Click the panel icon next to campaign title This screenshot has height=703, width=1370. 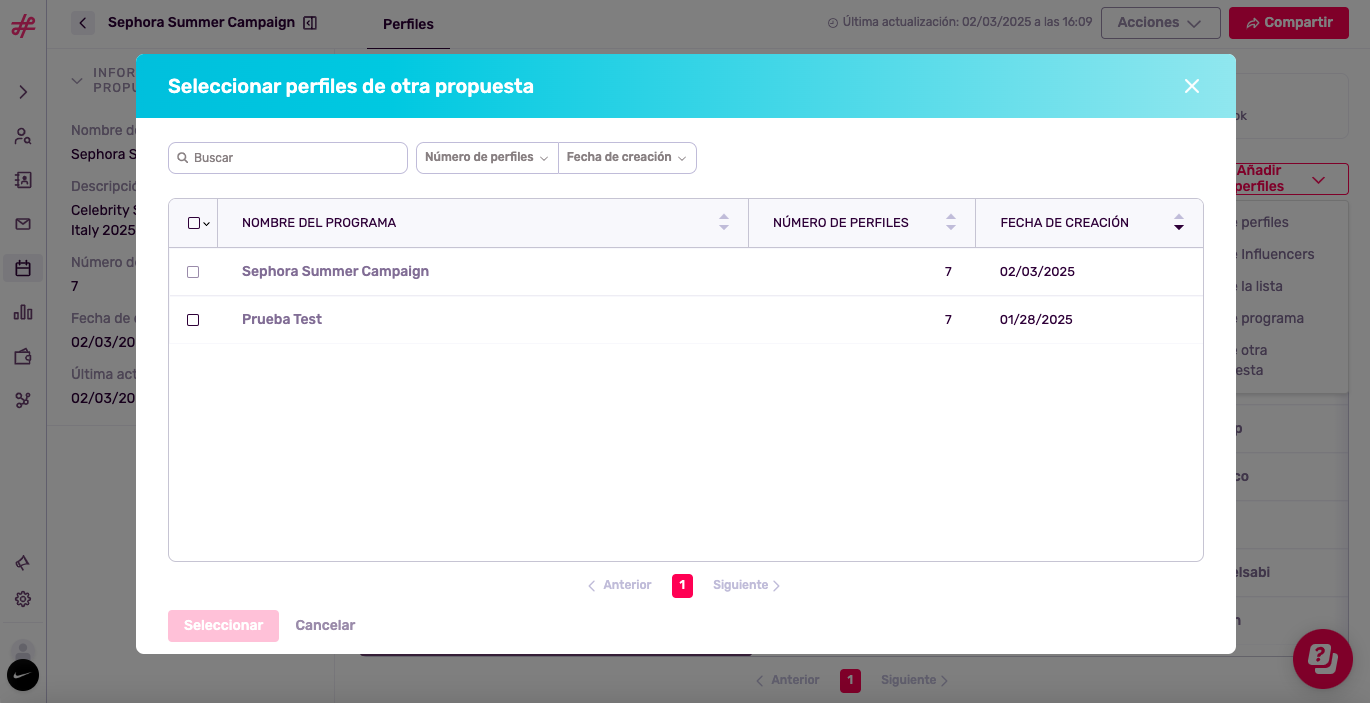(x=310, y=22)
